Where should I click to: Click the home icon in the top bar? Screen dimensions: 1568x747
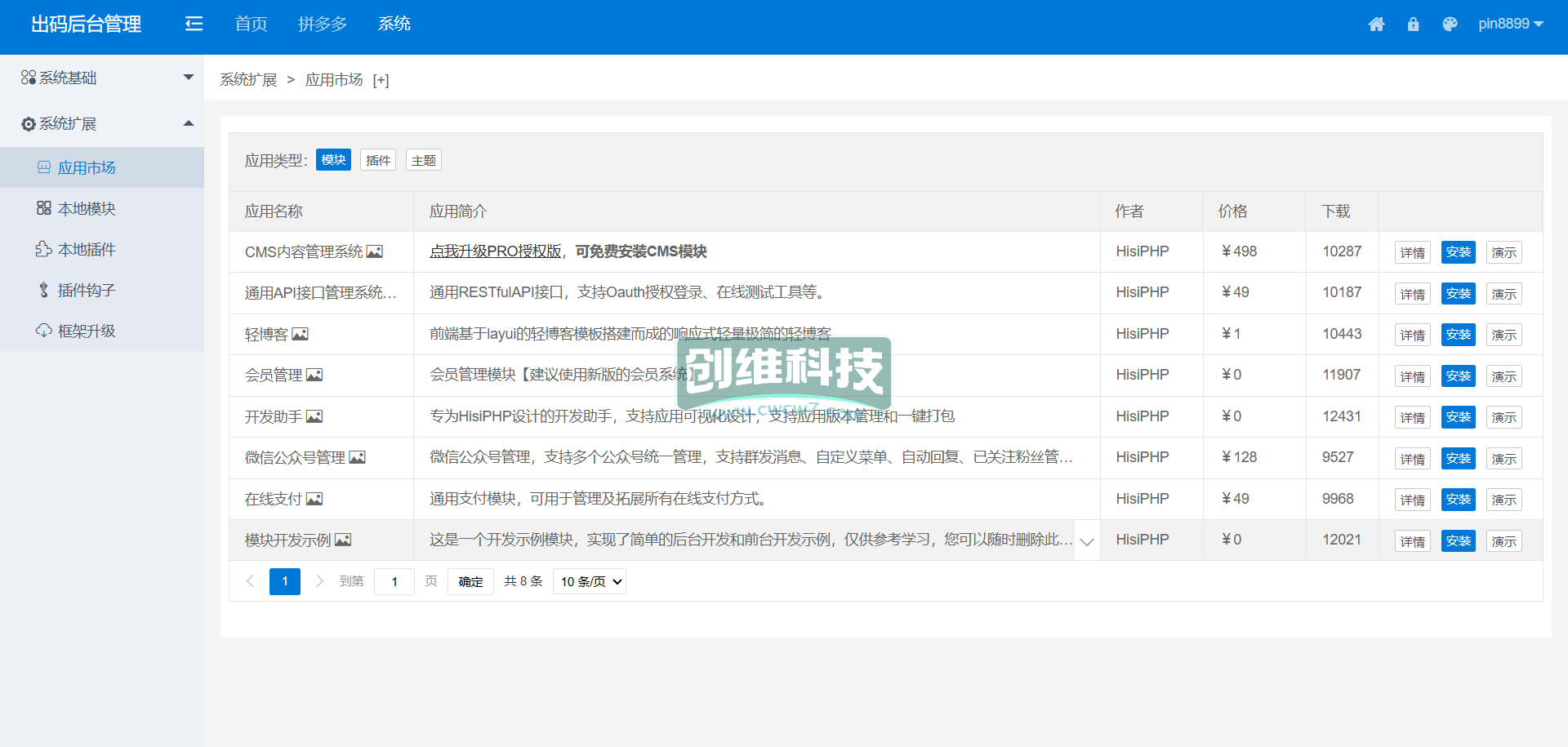point(1376,24)
